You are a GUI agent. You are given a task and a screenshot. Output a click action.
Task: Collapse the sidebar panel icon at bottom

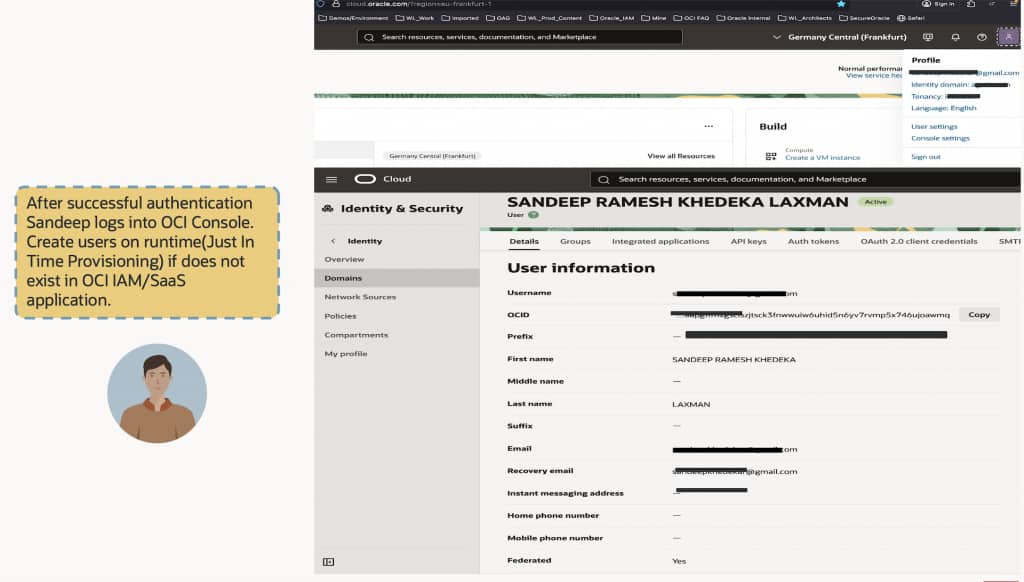click(x=328, y=562)
